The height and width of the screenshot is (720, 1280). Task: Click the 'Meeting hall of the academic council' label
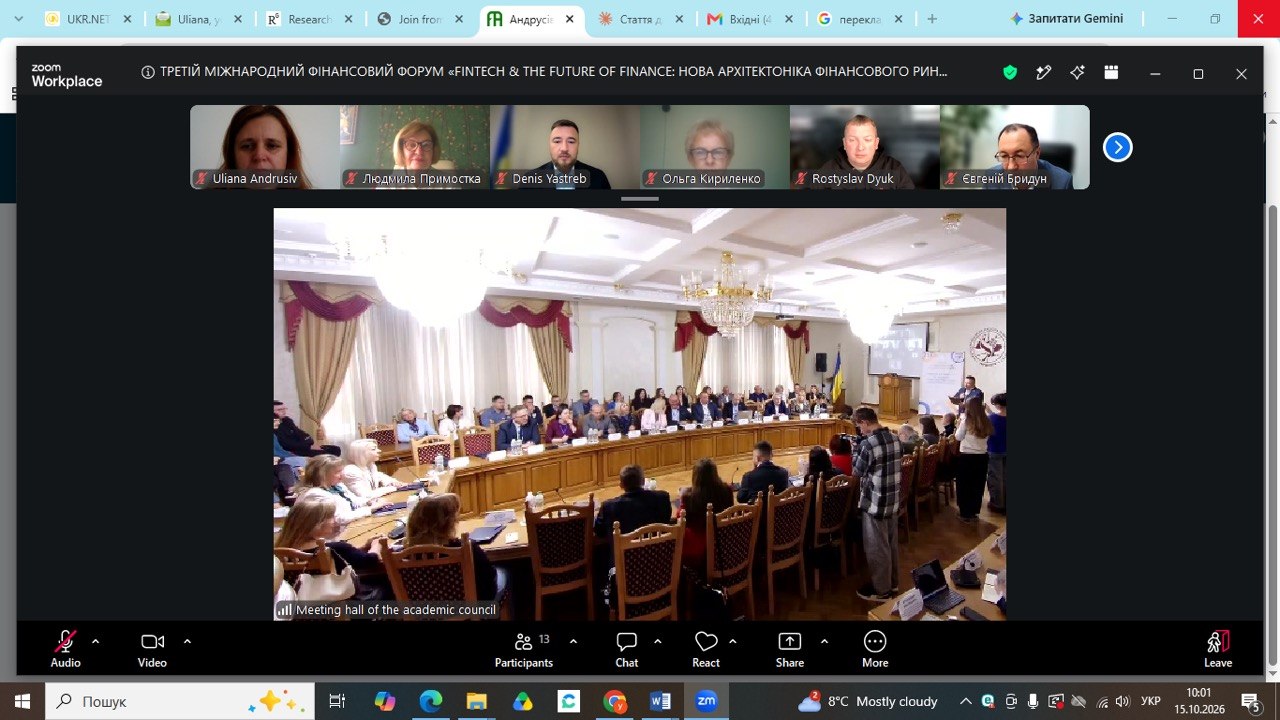396,610
